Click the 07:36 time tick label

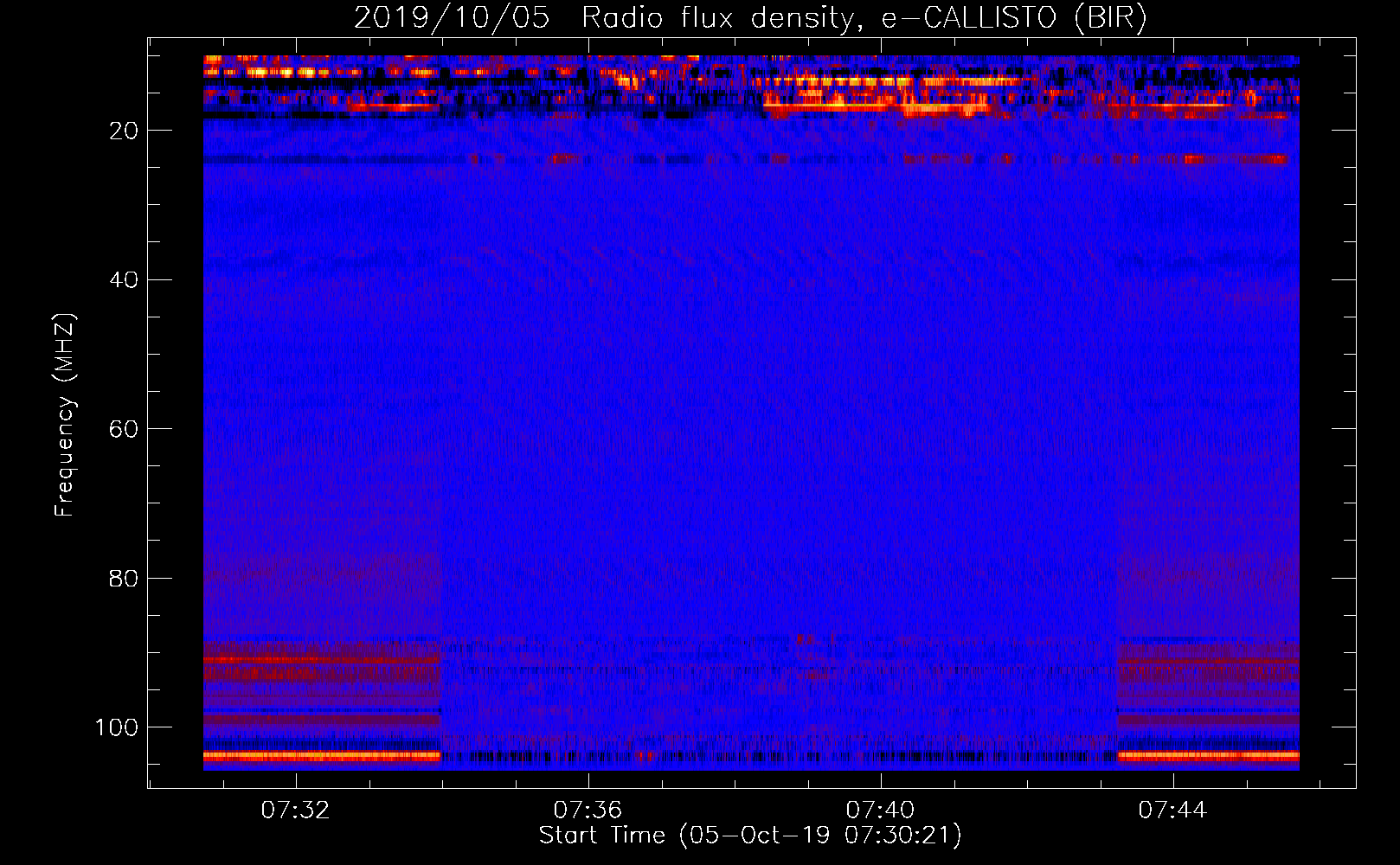click(x=588, y=811)
